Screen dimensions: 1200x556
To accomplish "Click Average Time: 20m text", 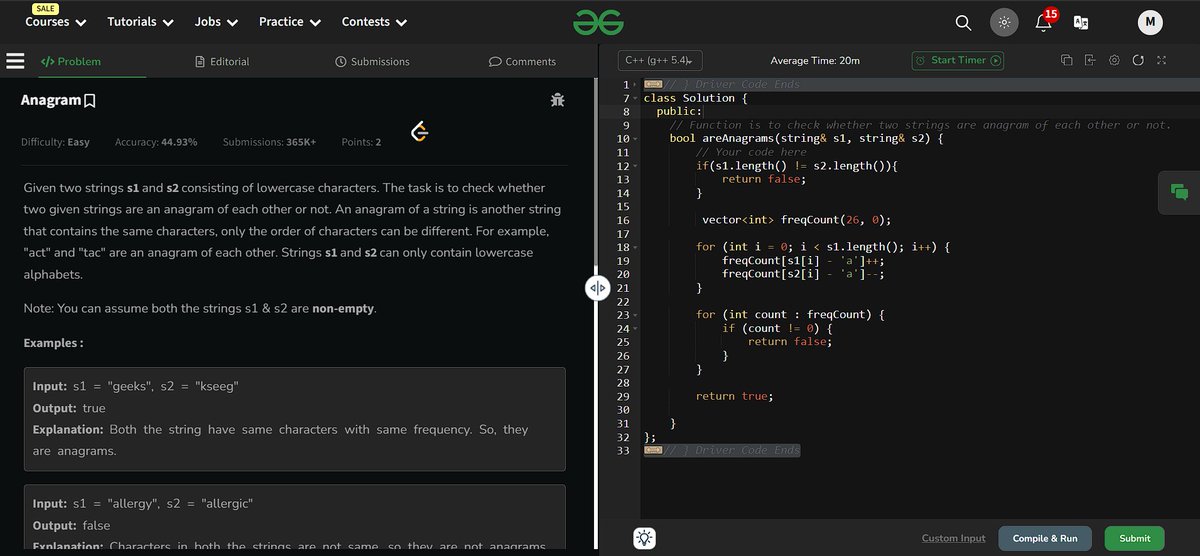I will [x=815, y=60].
